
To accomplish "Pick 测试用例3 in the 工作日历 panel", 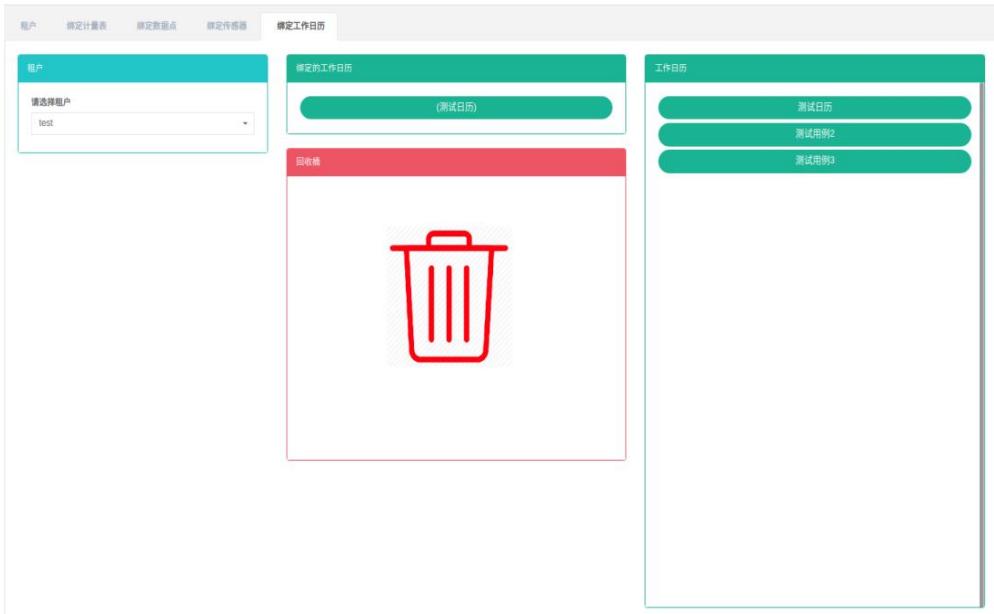I will click(x=814, y=161).
